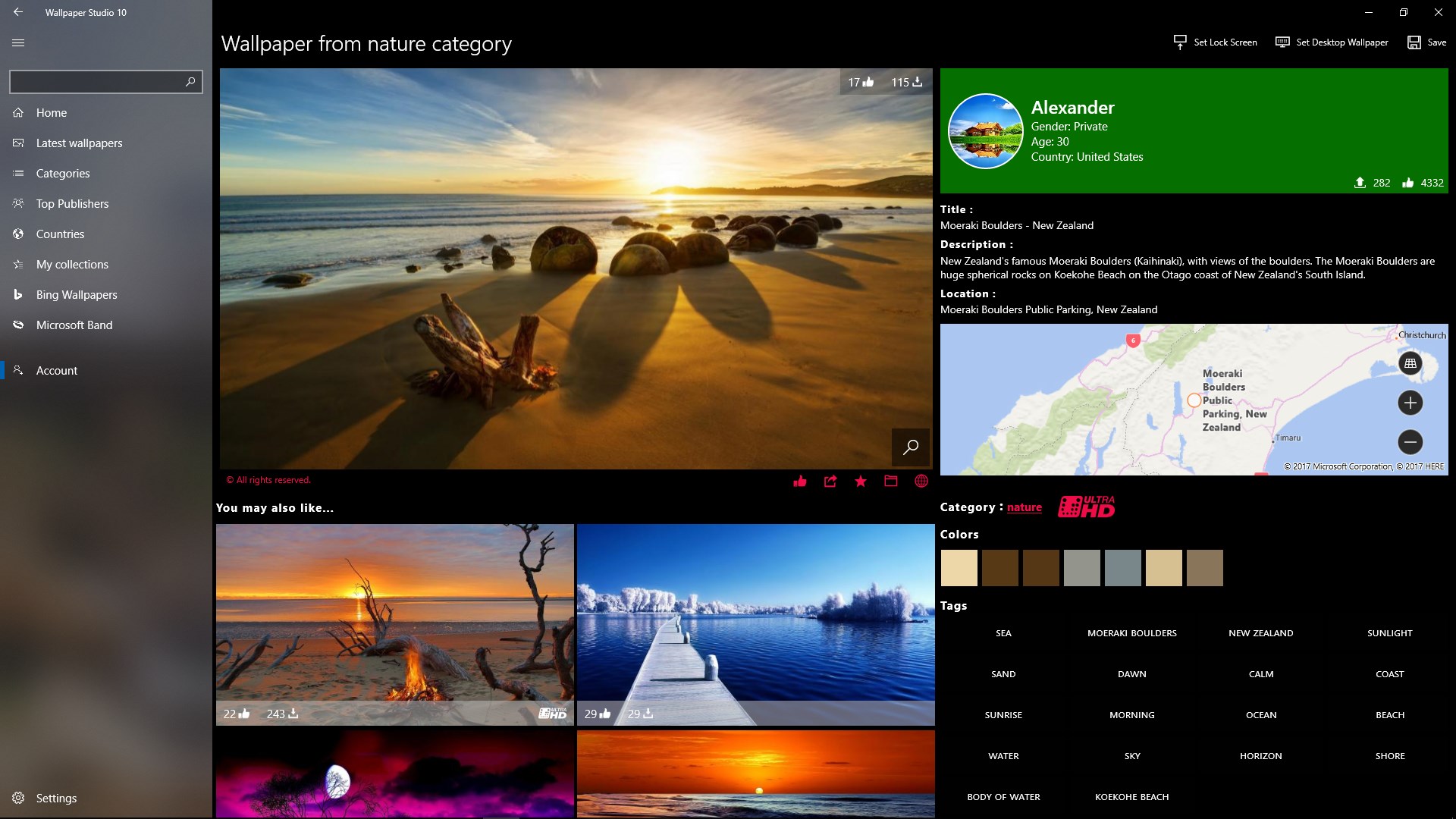1456x819 pixels.
Task: Open the KOEKOHE BEACH tag
Action: click(1131, 796)
